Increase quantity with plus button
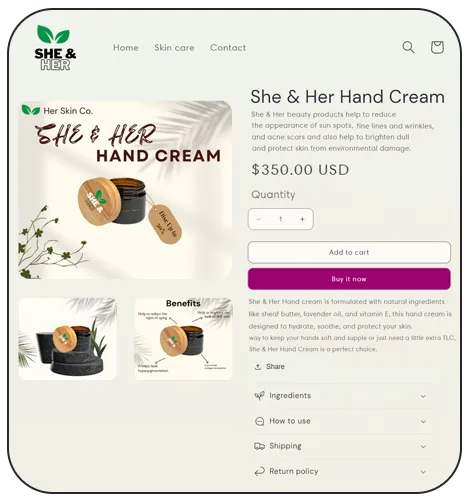Screen dimensions: 470x502 (302, 219)
